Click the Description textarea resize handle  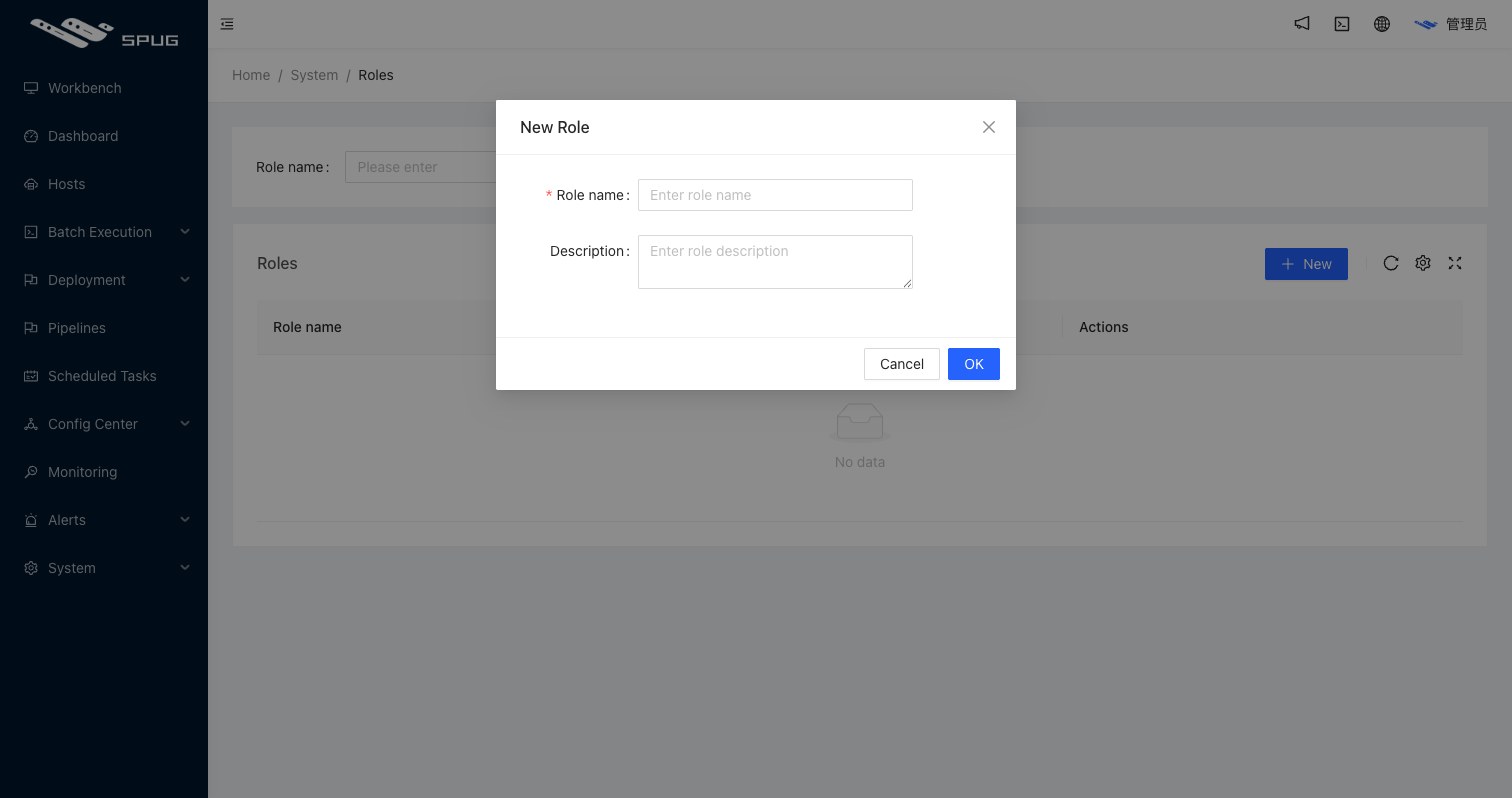pos(907,283)
